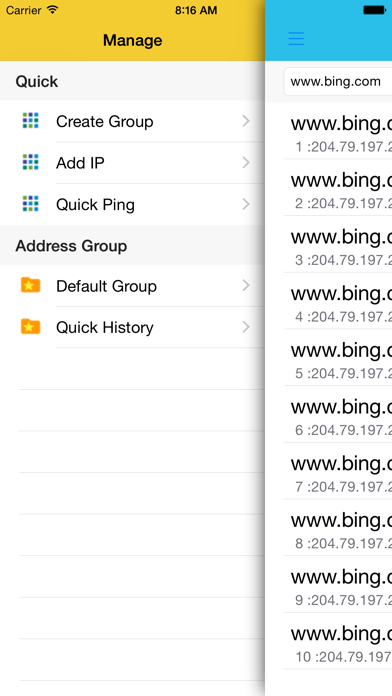Image resolution: width=392 pixels, height=696 pixels.
Task: Open the Quick History entry
Action: 132,327
